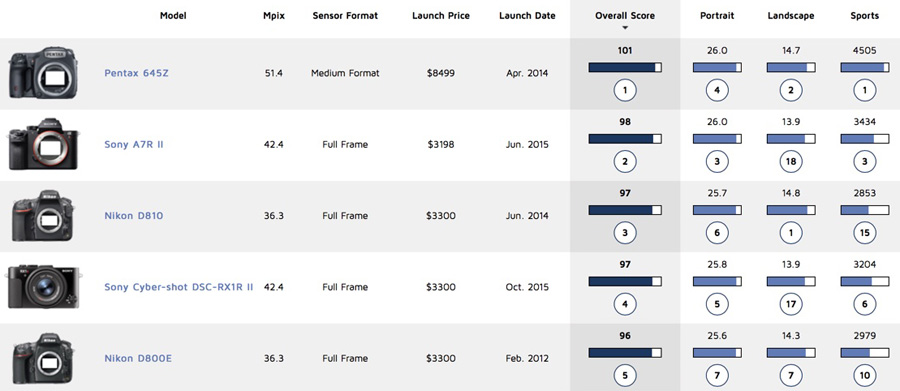900x391 pixels.
Task: Open the Nikon D800E model link
Action: 138,358
